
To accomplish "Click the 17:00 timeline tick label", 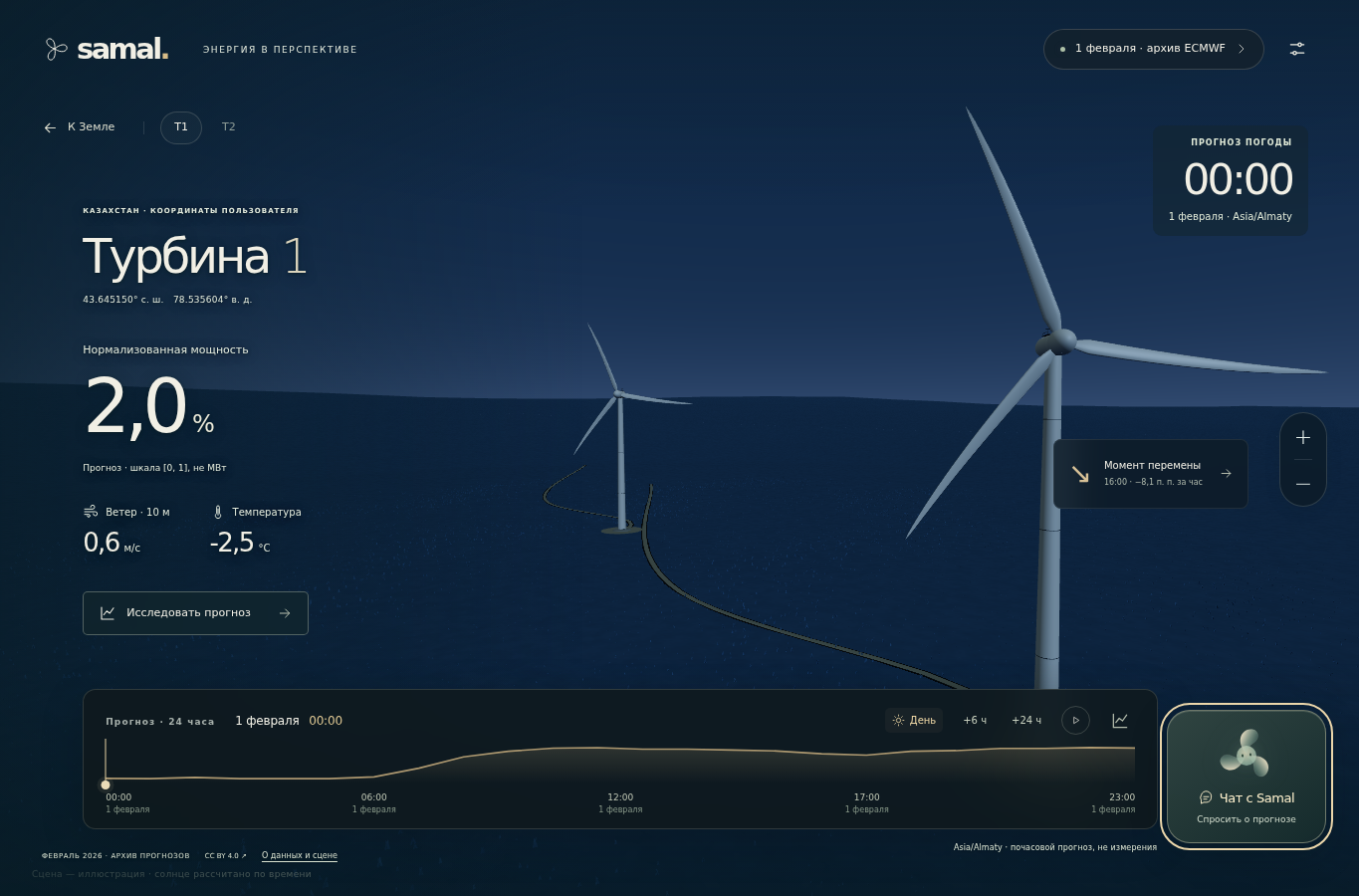I will 867,797.
